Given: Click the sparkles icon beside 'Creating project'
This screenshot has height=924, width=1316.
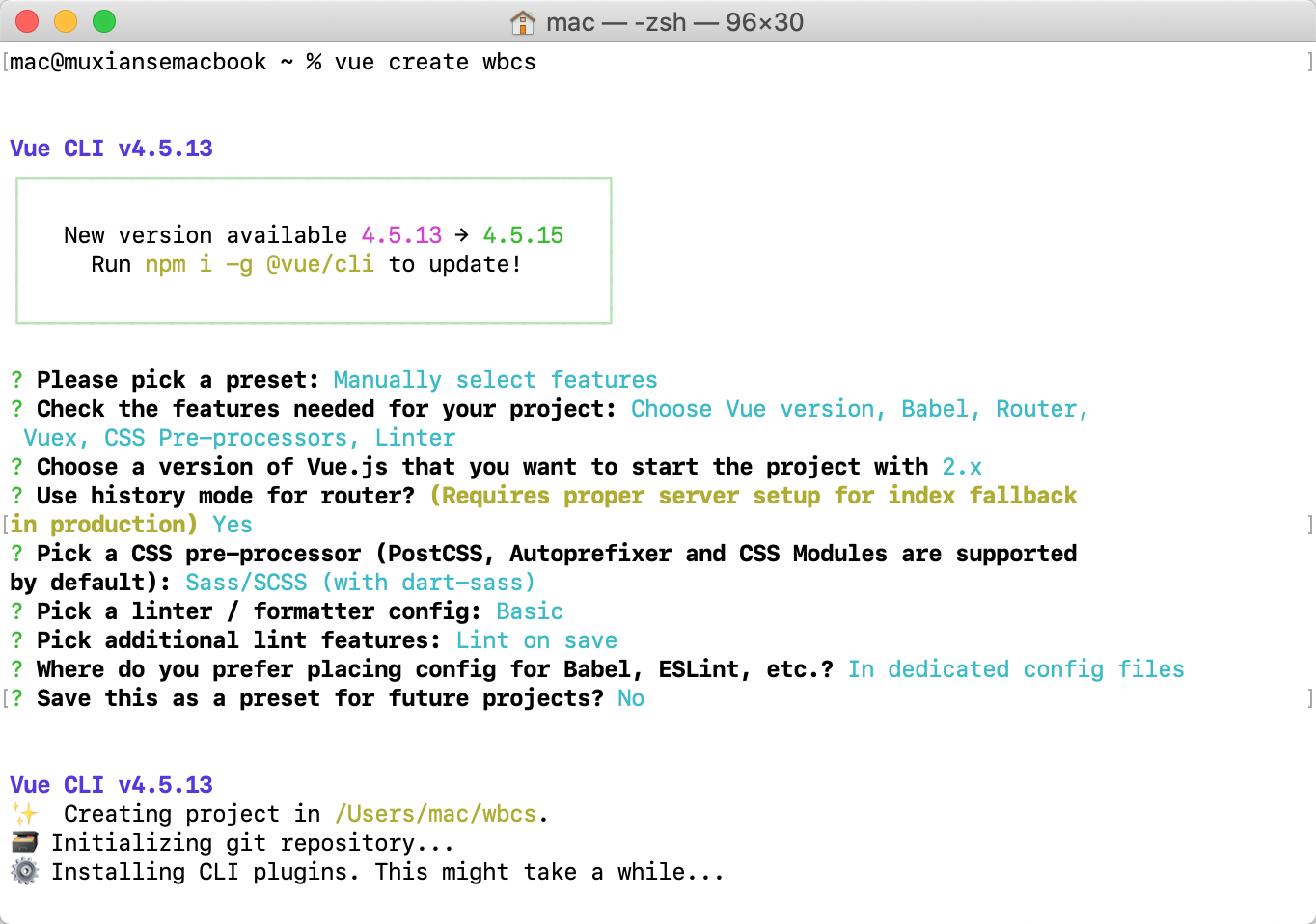Looking at the screenshot, I should pyautogui.click(x=25, y=813).
